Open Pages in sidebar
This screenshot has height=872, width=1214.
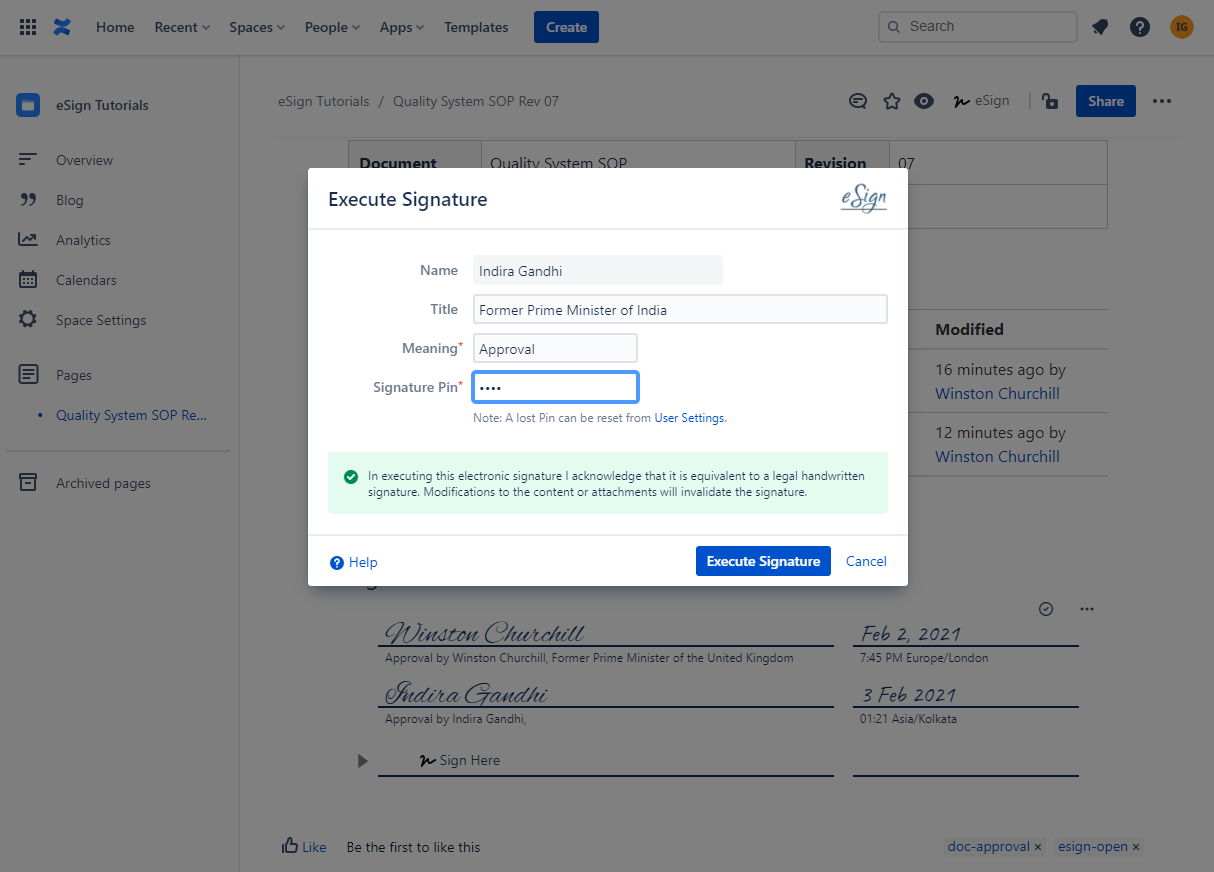point(74,375)
